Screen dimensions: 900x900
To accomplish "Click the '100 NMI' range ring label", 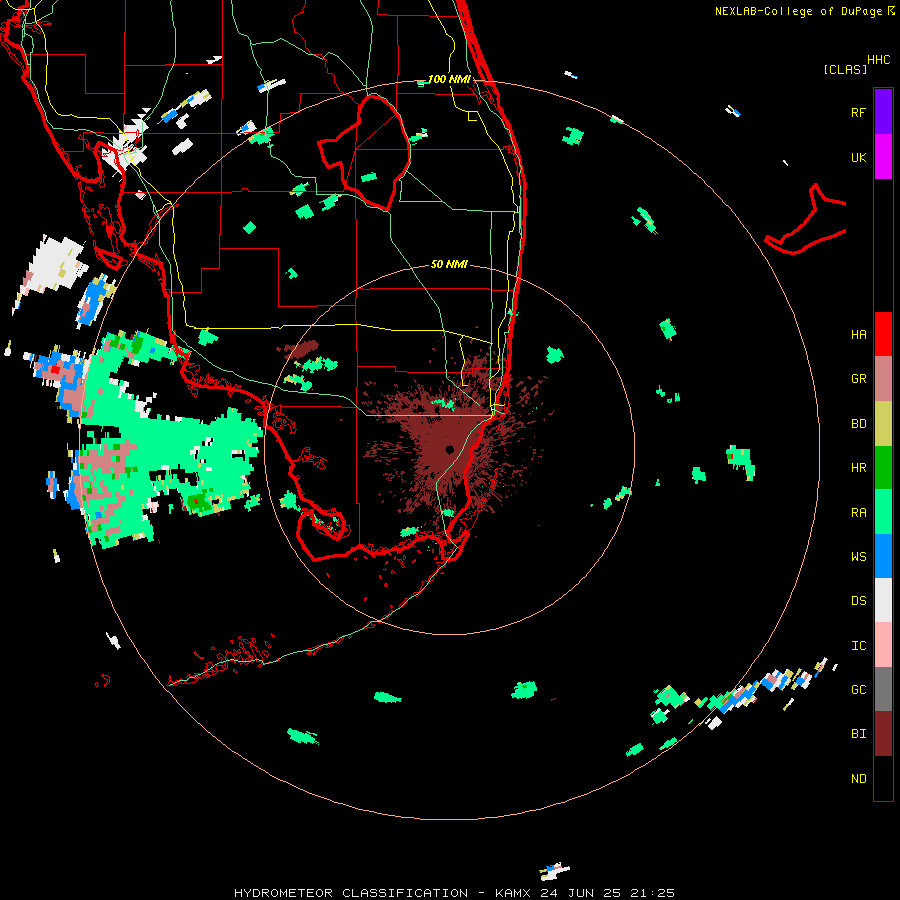I will pos(449,79).
